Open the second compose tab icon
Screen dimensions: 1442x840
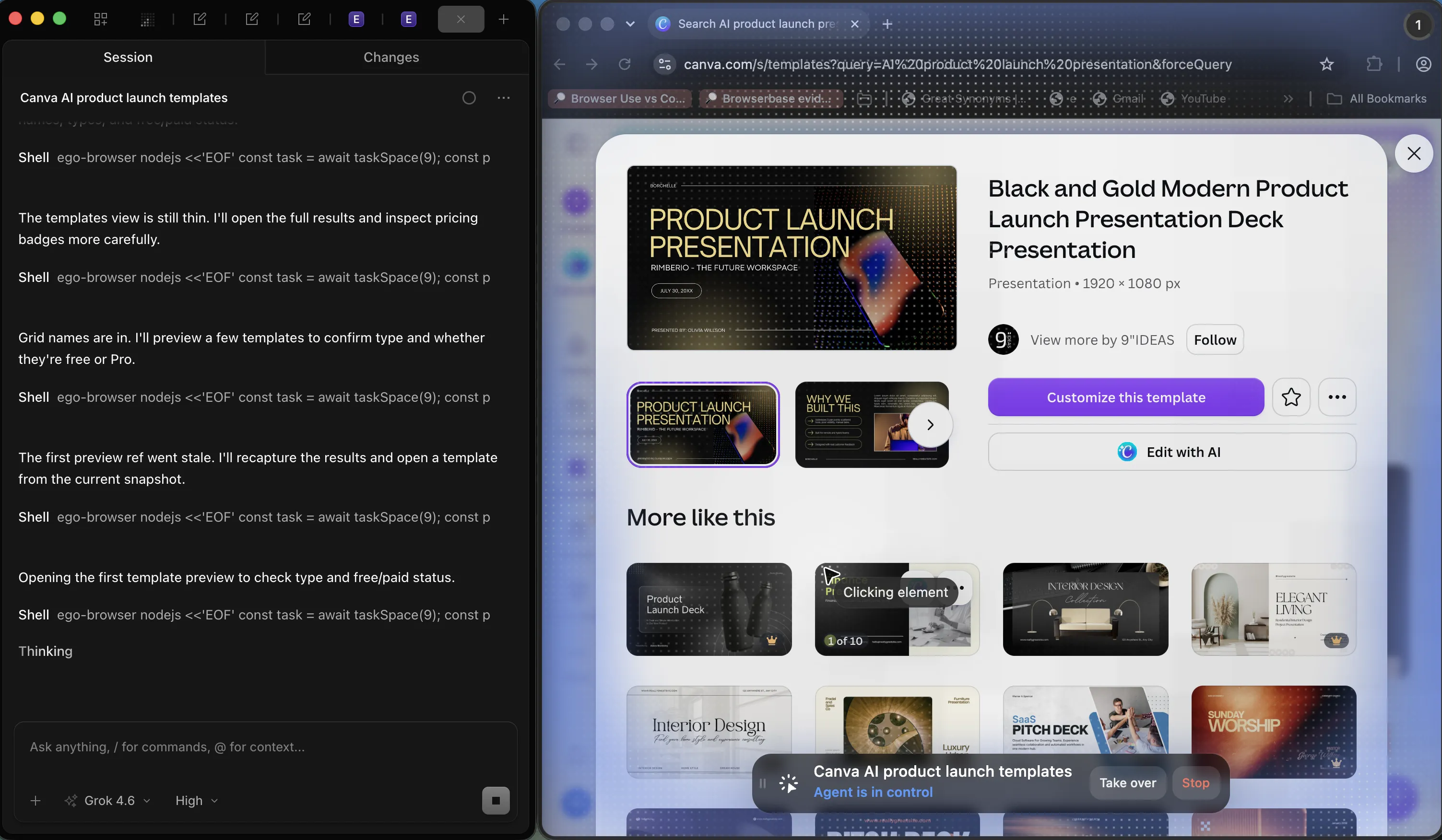click(252, 20)
